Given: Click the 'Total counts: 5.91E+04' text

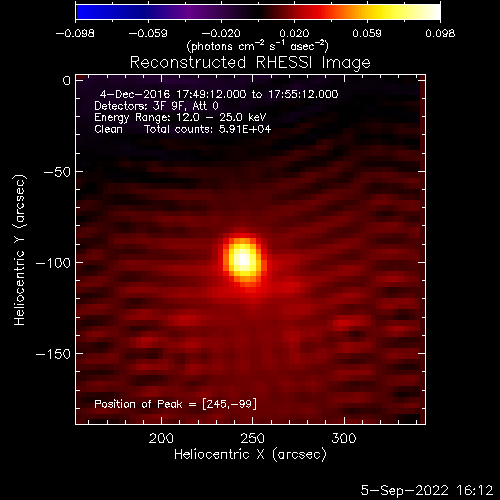Looking at the screenshot, I should 207,129.
